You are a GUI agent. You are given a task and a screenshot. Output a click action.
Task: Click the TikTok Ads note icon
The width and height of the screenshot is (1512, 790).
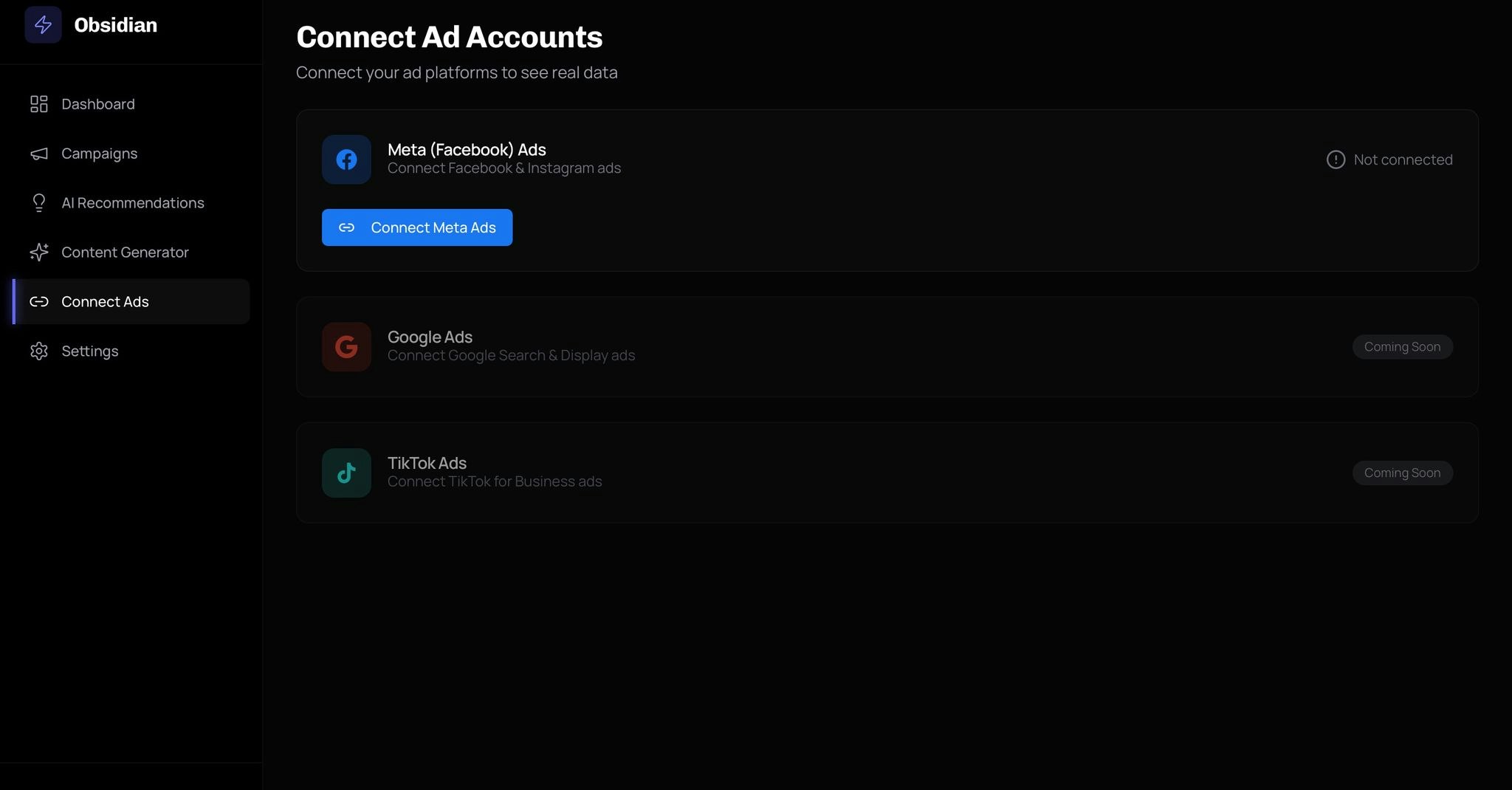coord(346,473)
